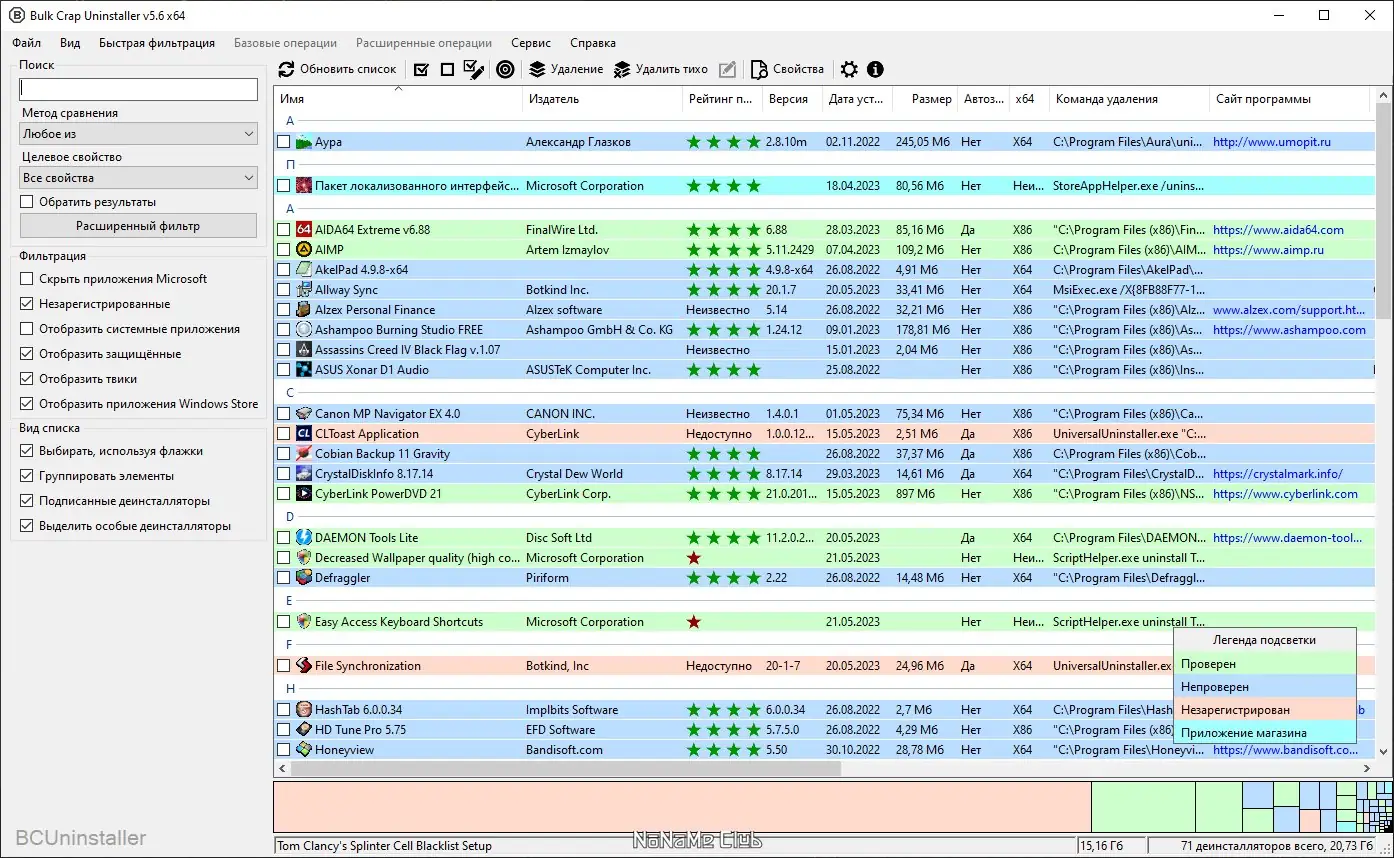This screenshot has width=1394, height=858.
Task: Click the select-all checked box toolbar icon
Action: point(421,69)
